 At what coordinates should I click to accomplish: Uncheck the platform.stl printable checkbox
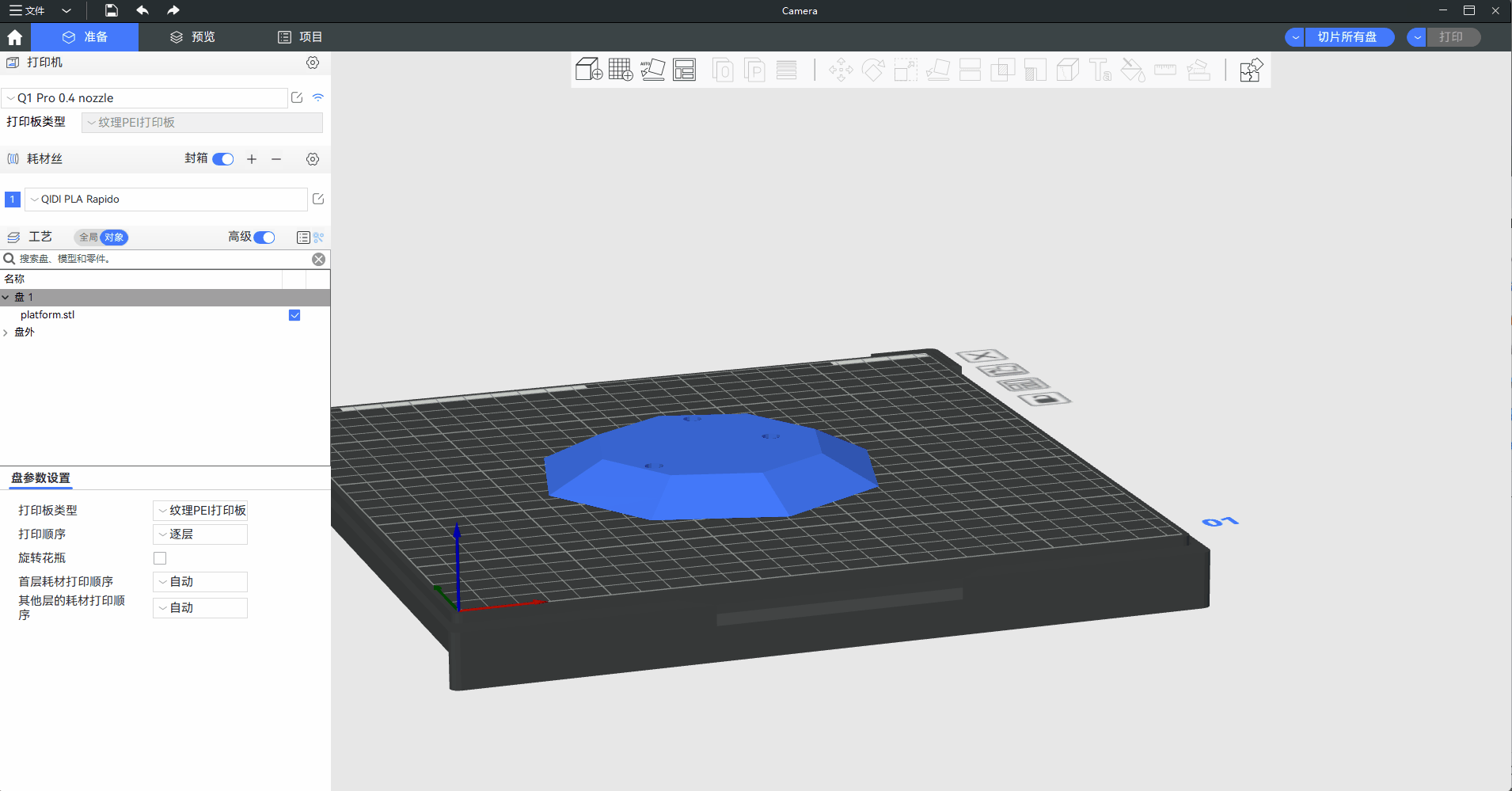[x=294, y=315]
